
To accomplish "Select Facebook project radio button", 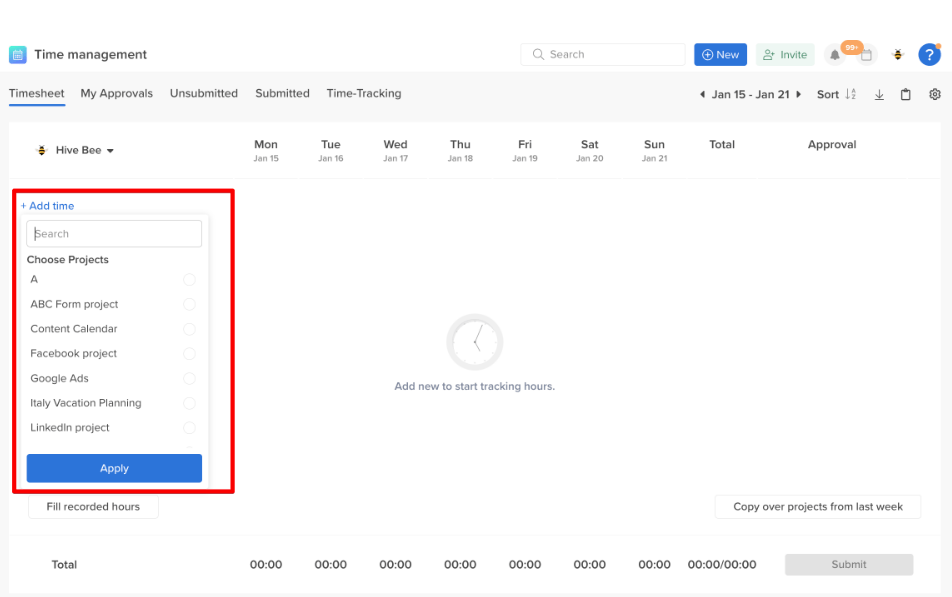I will 189,353.
